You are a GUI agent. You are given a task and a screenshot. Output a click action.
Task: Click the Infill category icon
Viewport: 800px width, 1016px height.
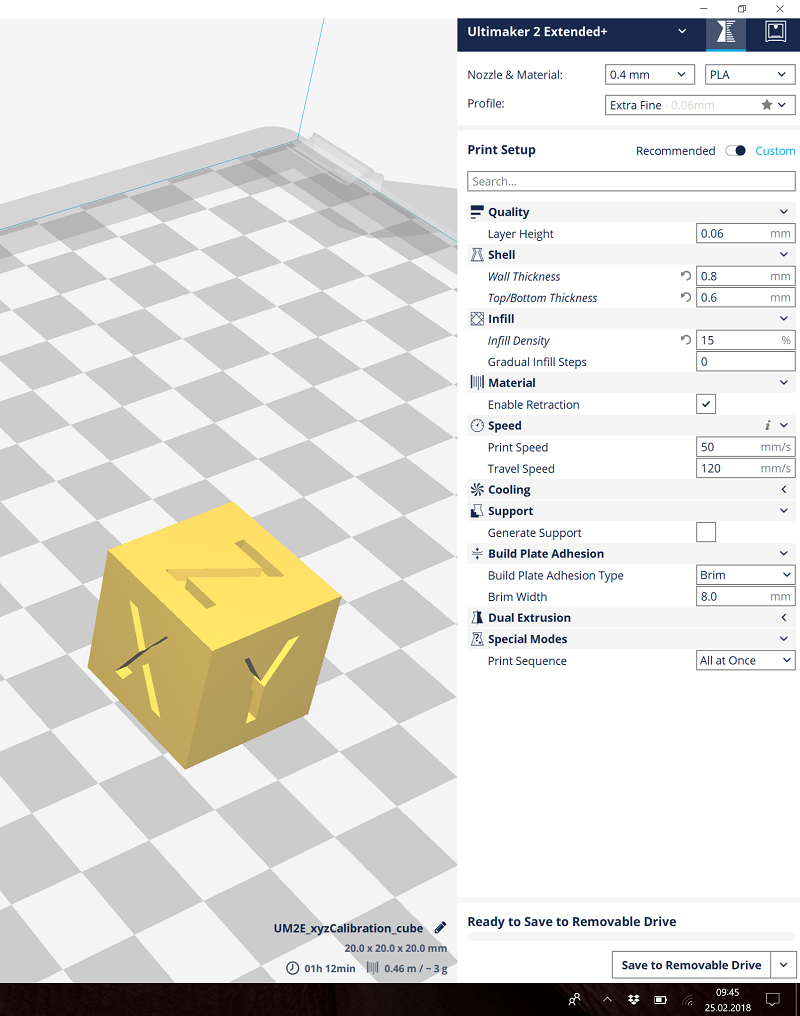477,319
